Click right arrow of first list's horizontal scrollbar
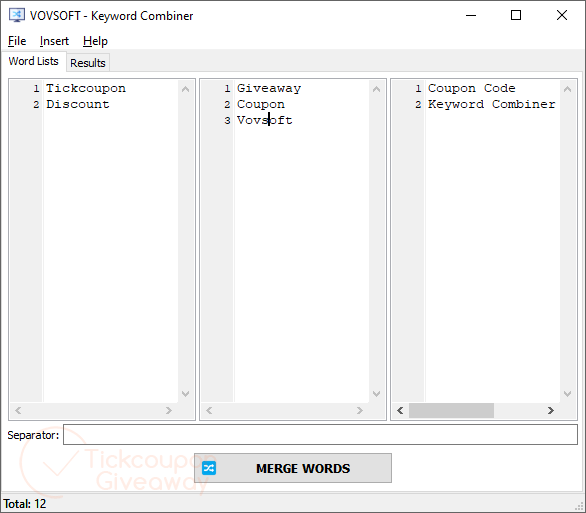This screenshot has width=586, height=513. [169, 411]
